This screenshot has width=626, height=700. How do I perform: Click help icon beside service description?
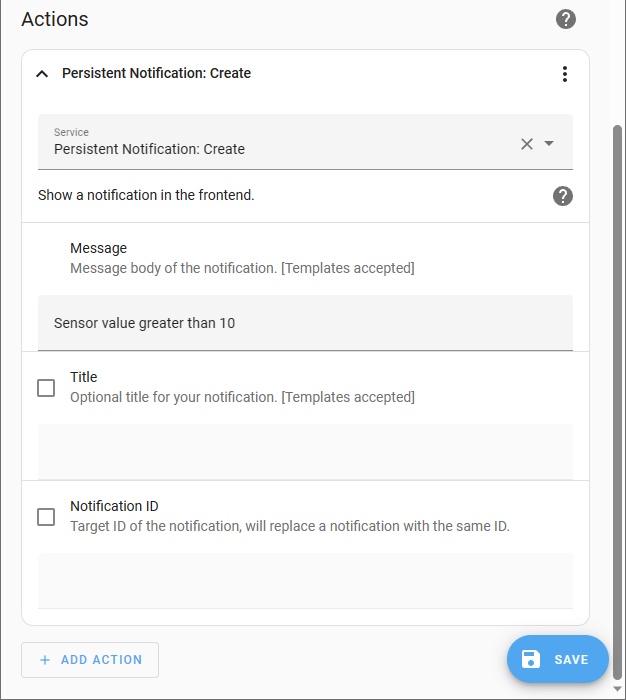(x=563, y=196)
